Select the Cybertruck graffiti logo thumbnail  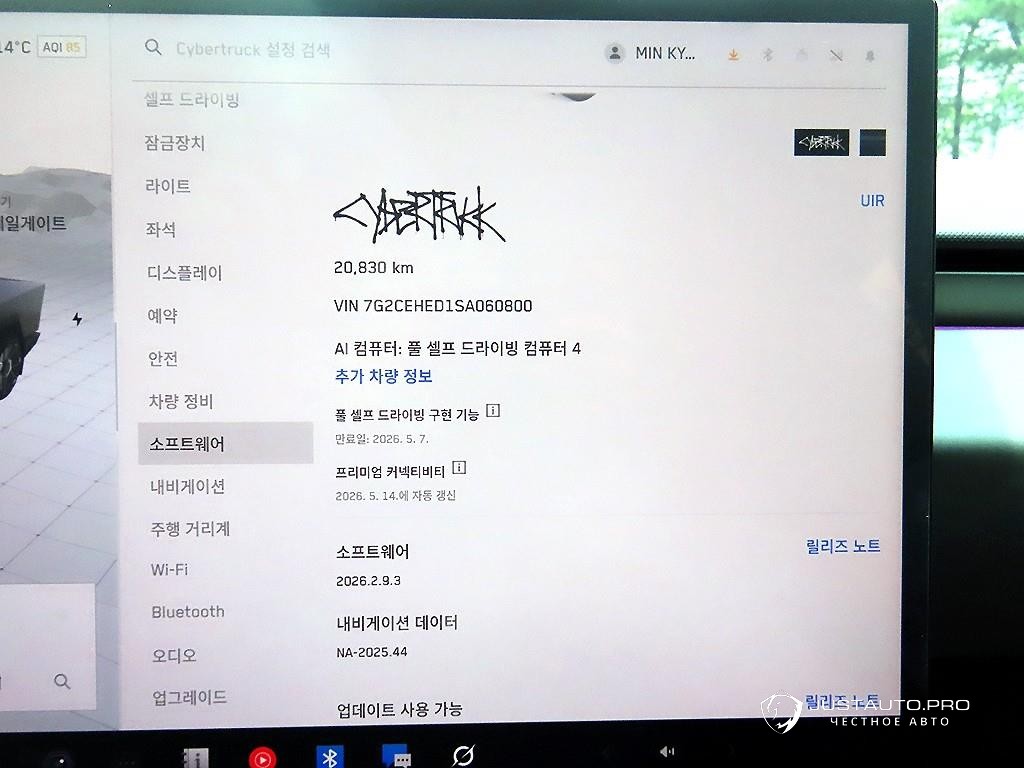pos(822,142)
